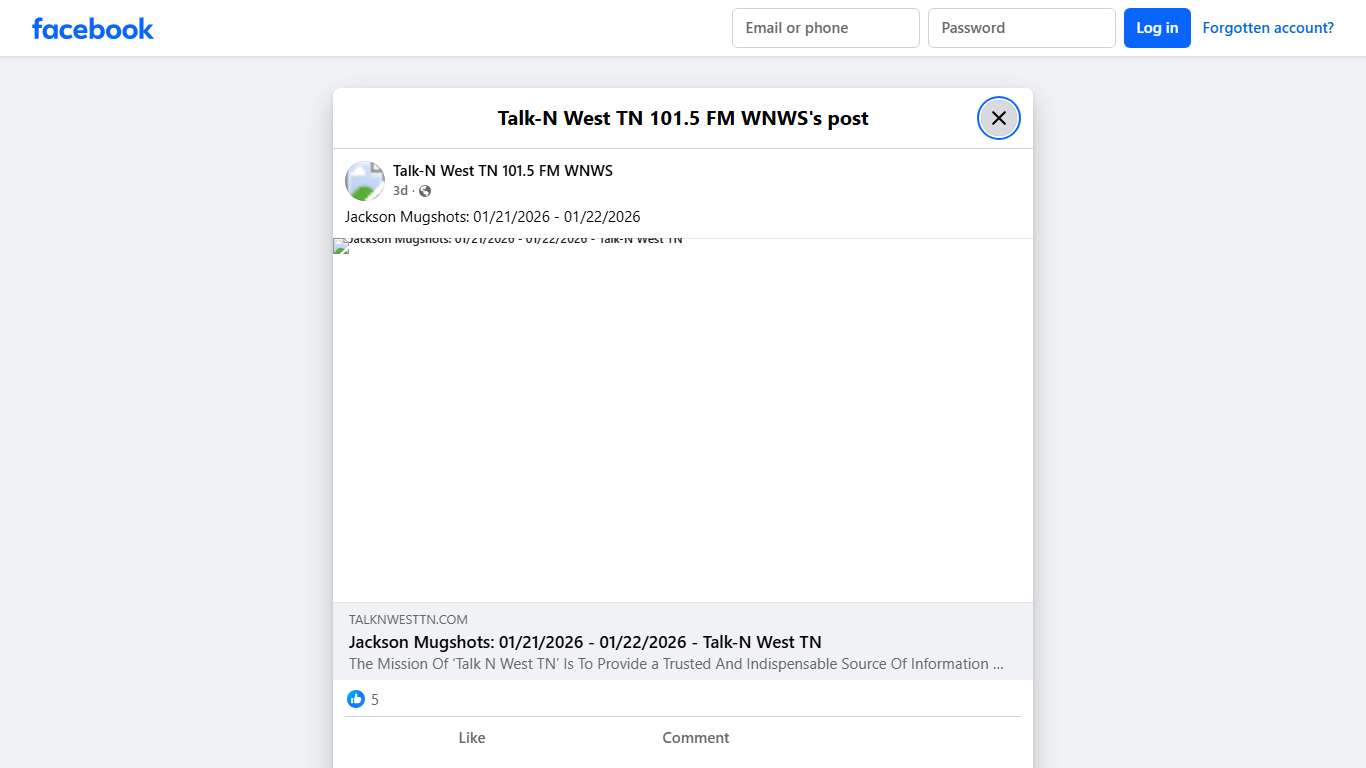
Task: Click the dialog title Talk-N West TN's post
Action: pyautogui.click(x=683, y=118)
